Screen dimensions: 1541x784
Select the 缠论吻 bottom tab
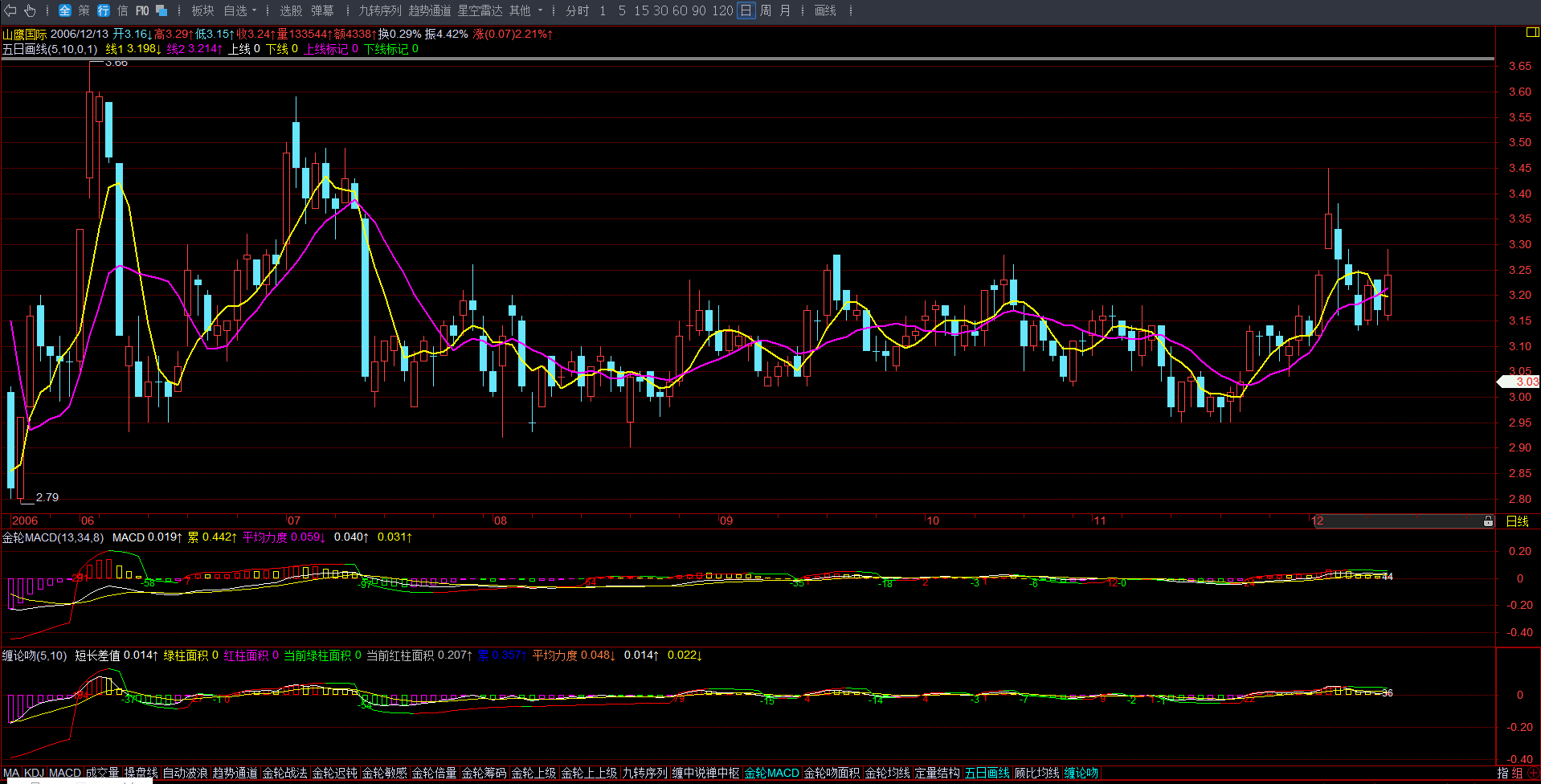coord(1081,773)
